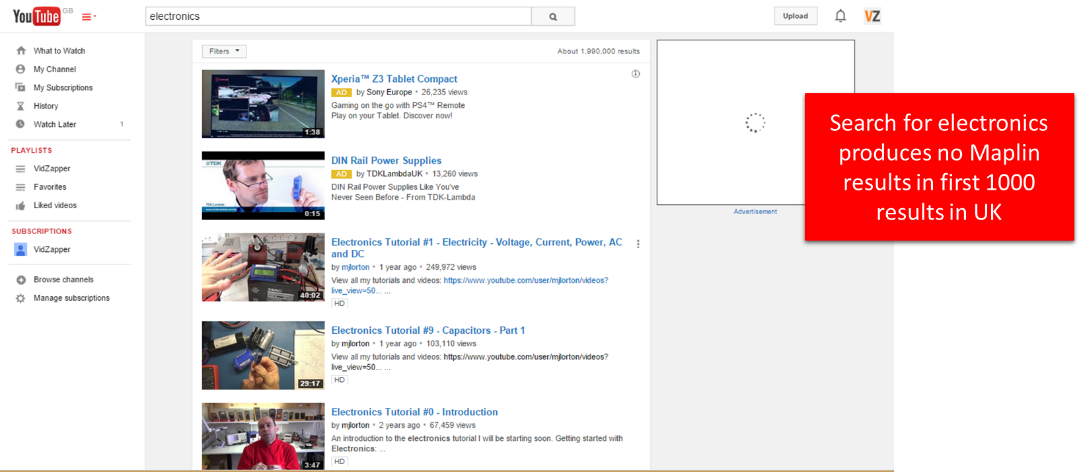The width and height of the screenshot is (1081, 472).
Task: Click the search magnifier button
Action: click(553, 17)
